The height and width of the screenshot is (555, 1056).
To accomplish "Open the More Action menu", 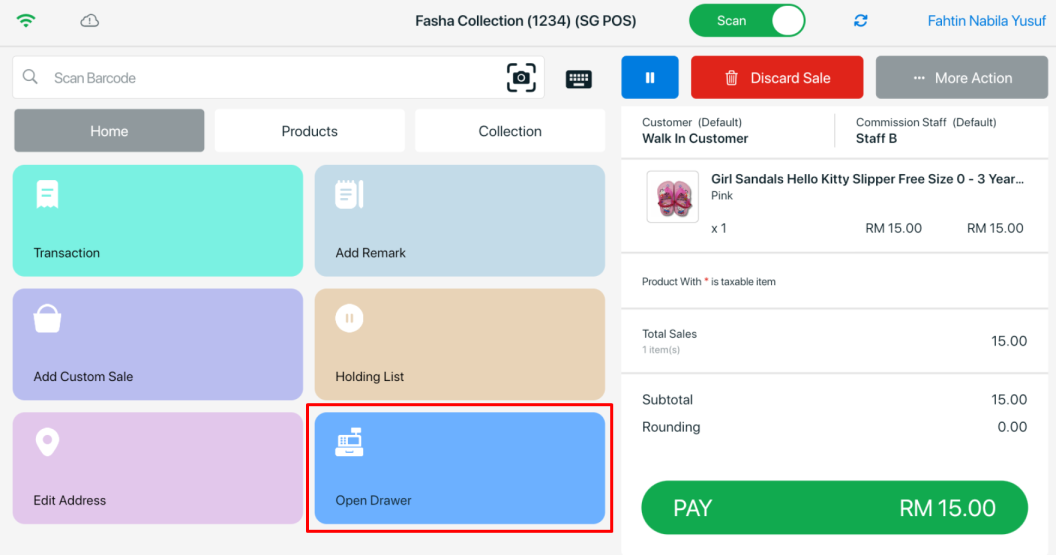I will pos(961,78).
